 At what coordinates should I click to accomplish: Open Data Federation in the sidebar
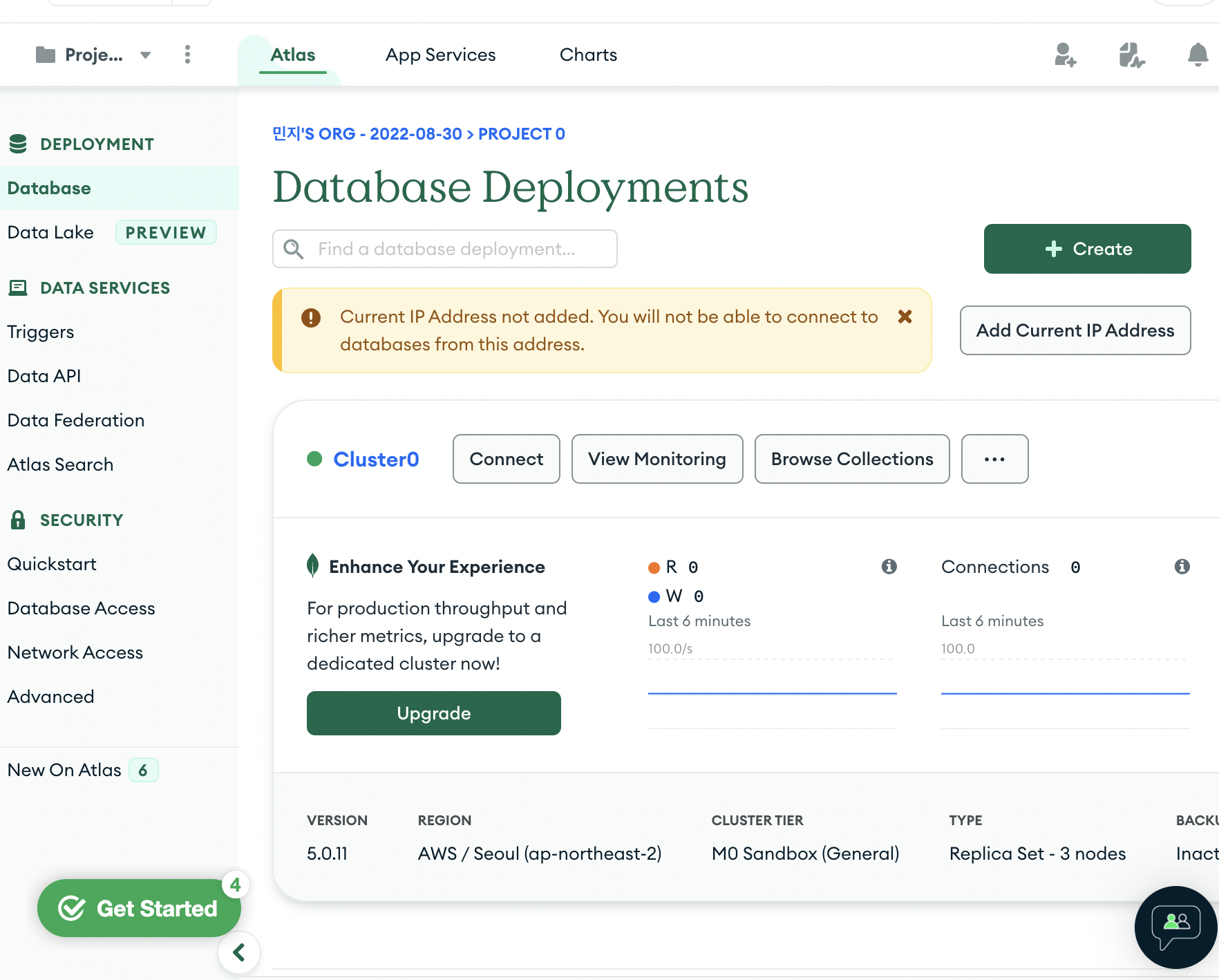(x=76, y=420)
